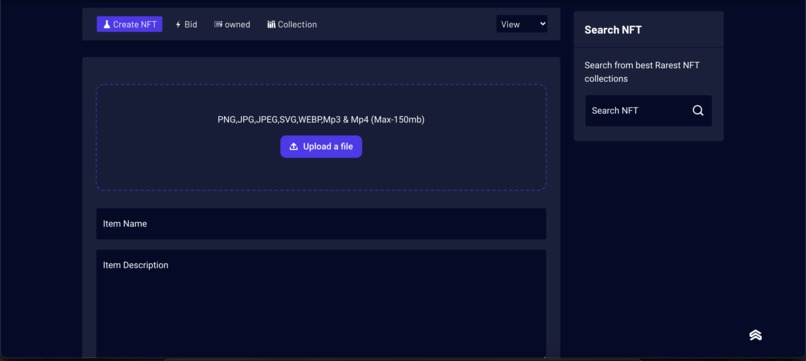
Task: Click the magnifier search icon
Action: [x=698, y=111]
